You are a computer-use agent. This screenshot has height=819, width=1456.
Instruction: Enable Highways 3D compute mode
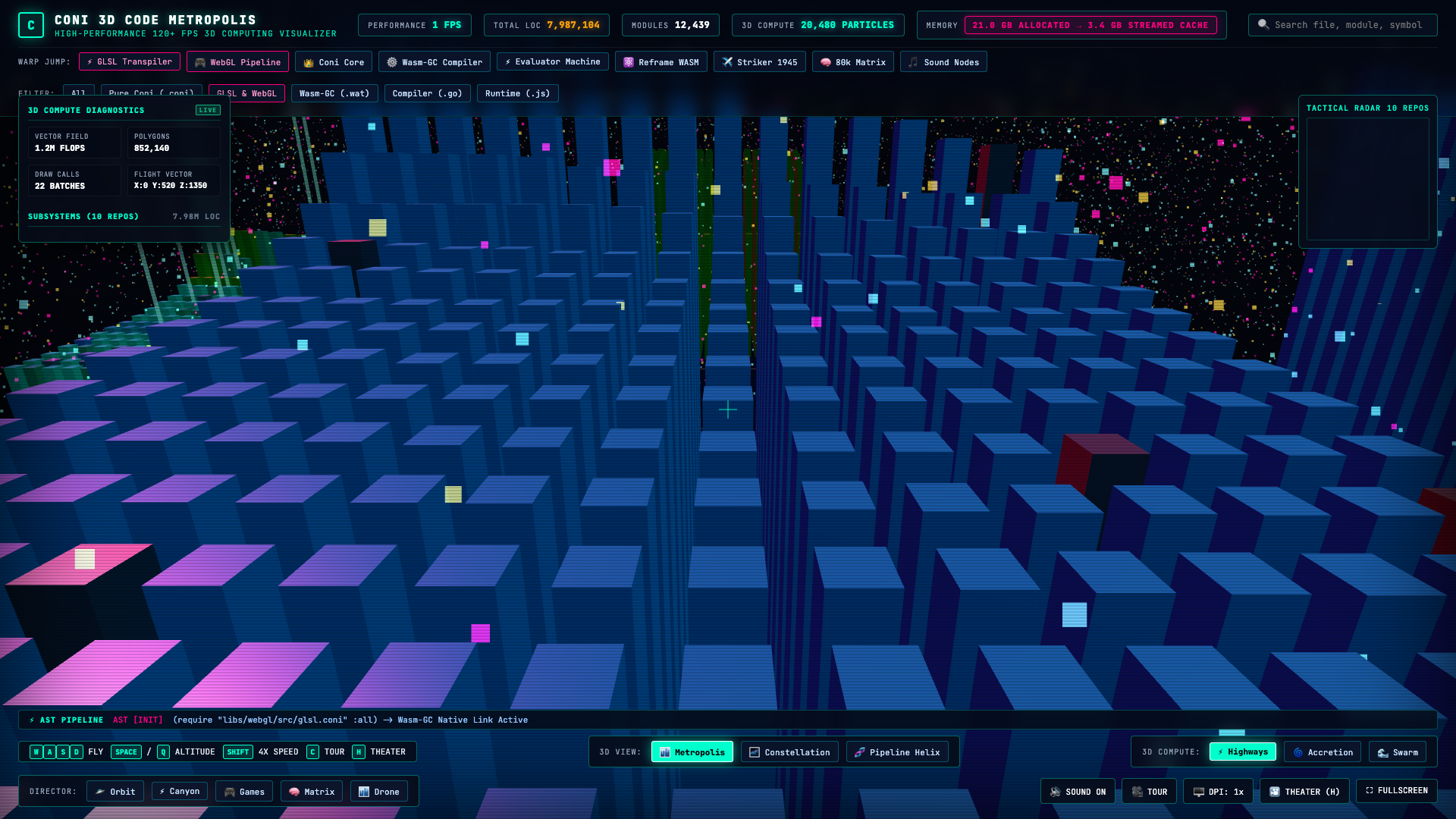1242,752
